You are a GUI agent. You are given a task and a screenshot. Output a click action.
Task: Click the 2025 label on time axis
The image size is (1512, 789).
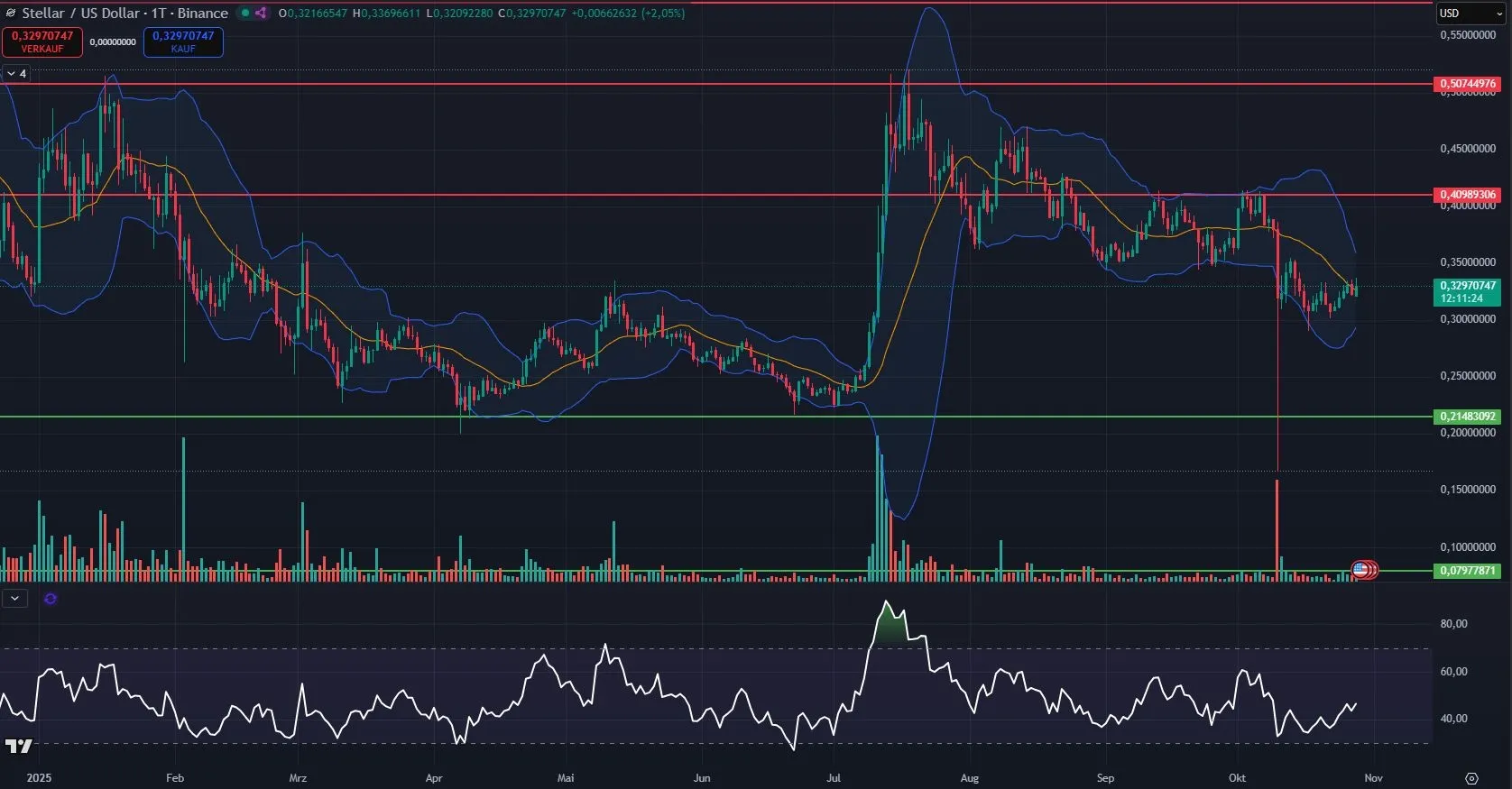[x=39, y=778]
